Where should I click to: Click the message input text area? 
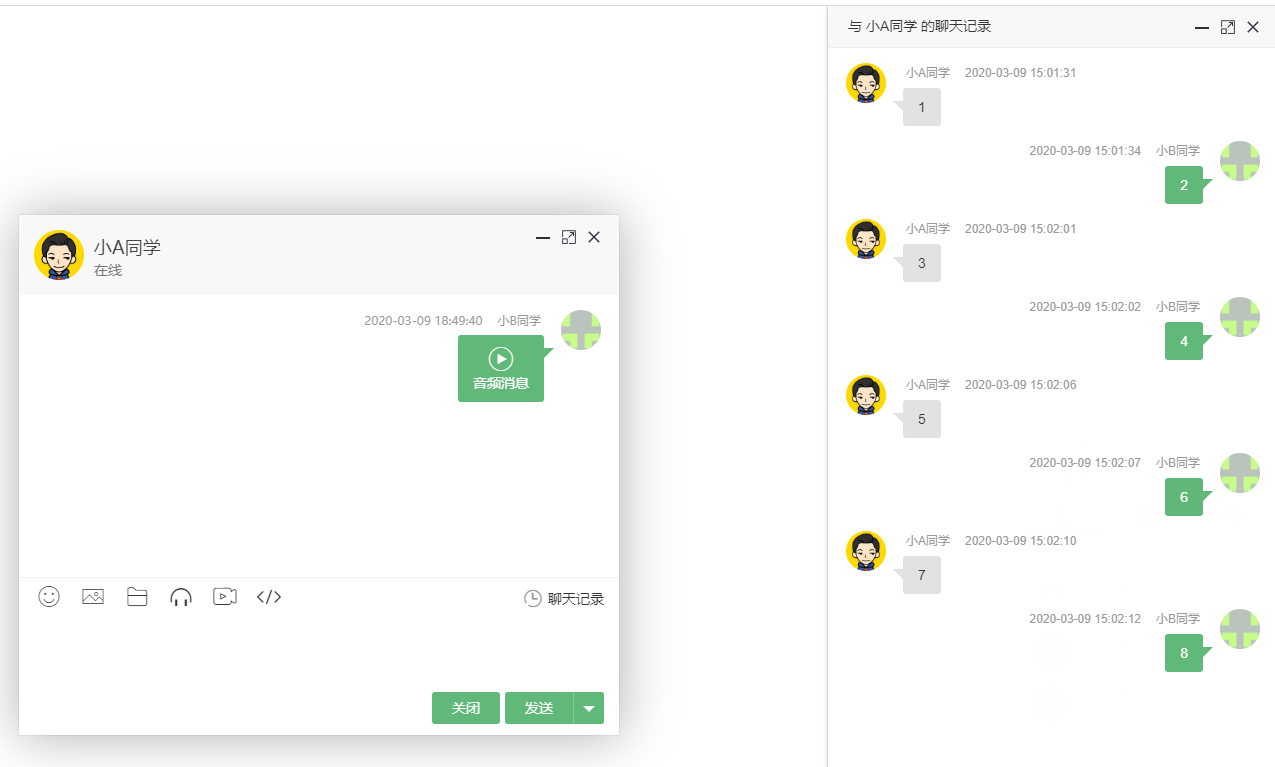[319, 650]
